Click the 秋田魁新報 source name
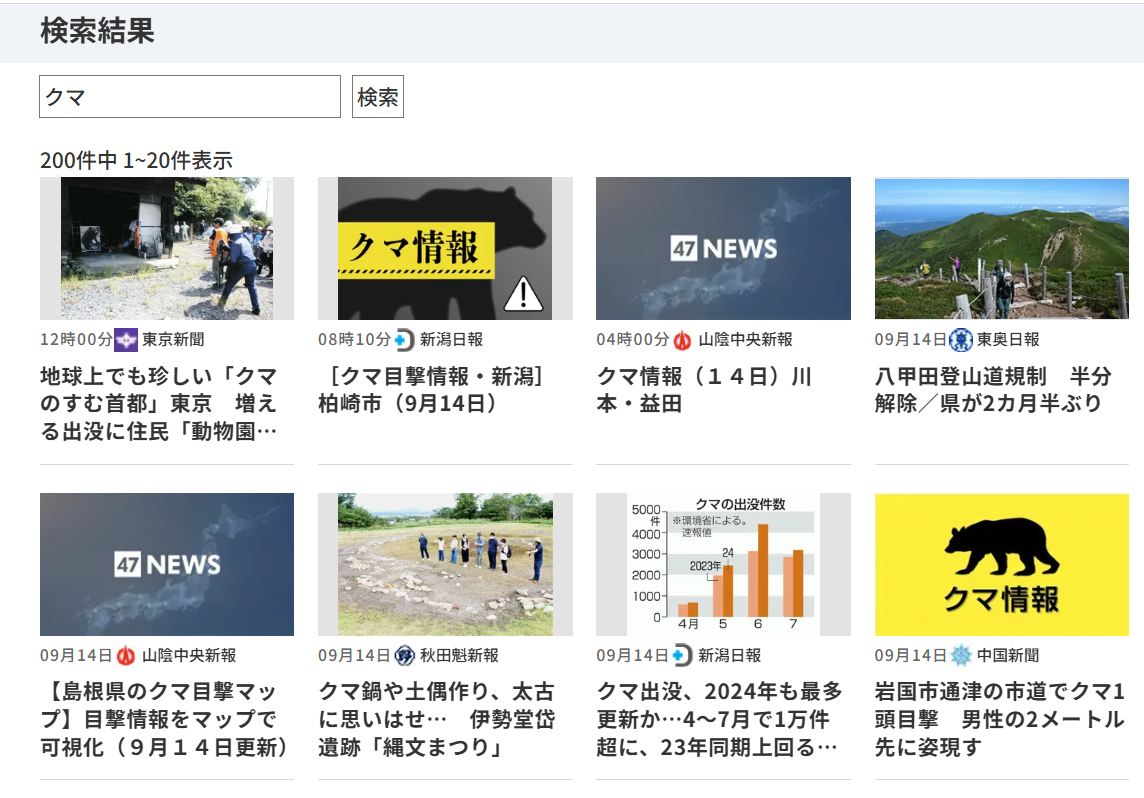1144x798 pixels. pyautogui.click(x=460, y=656)
